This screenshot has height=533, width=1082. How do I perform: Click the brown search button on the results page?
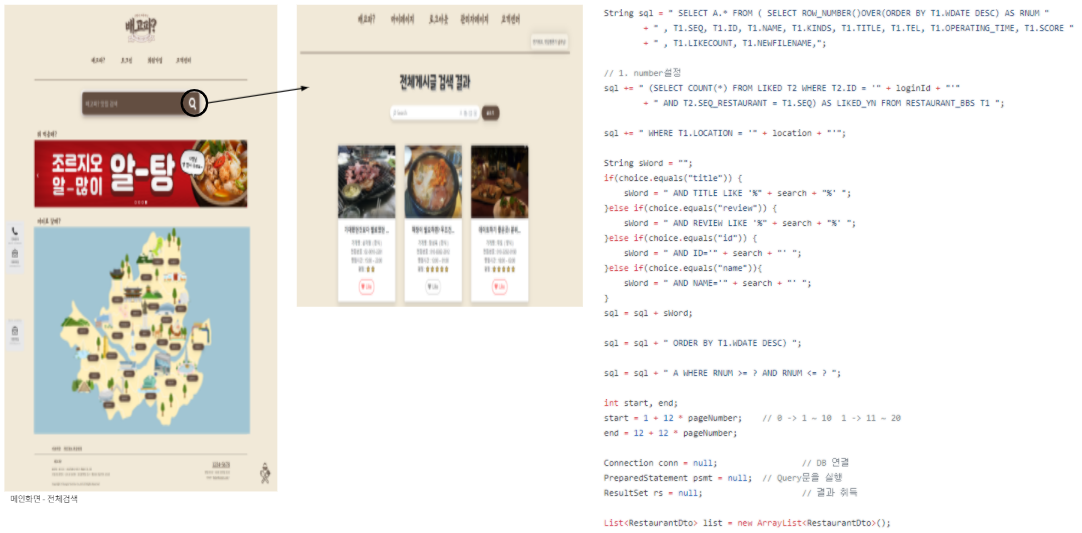click(x=491, y=112)
